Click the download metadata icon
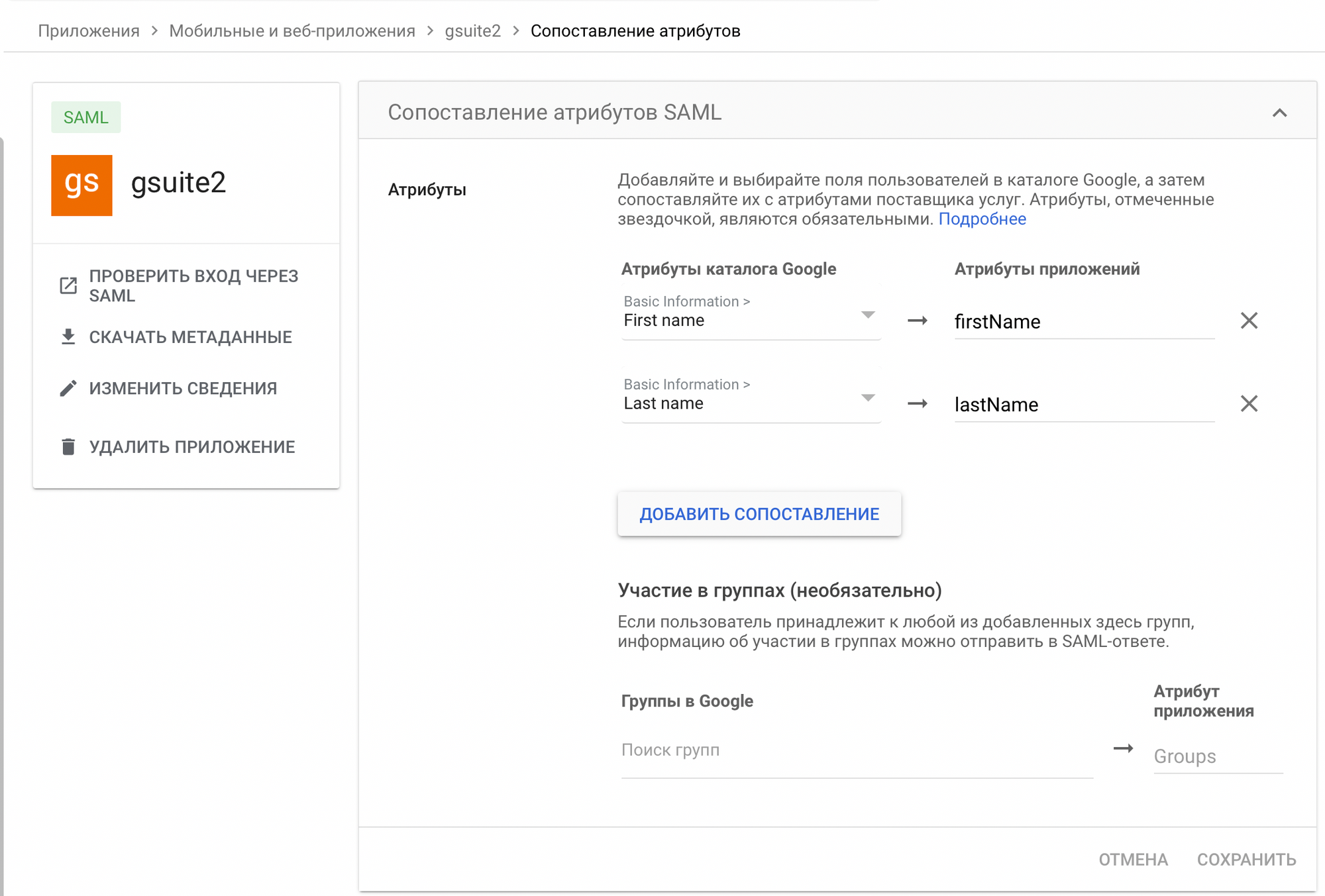 (68, 337)
